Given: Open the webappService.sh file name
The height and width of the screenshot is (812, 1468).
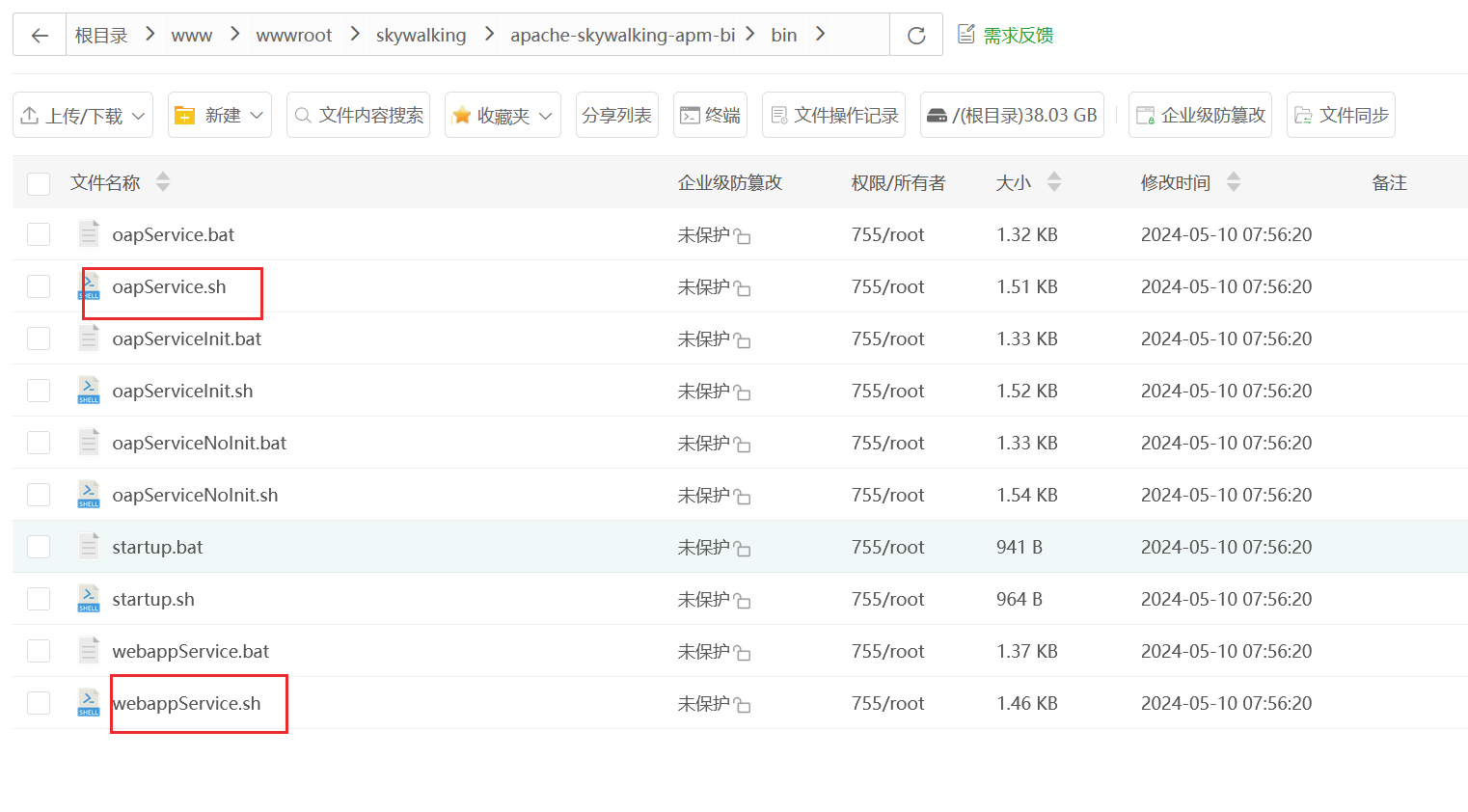Looking at the screenshot, I should pos(186,703).
